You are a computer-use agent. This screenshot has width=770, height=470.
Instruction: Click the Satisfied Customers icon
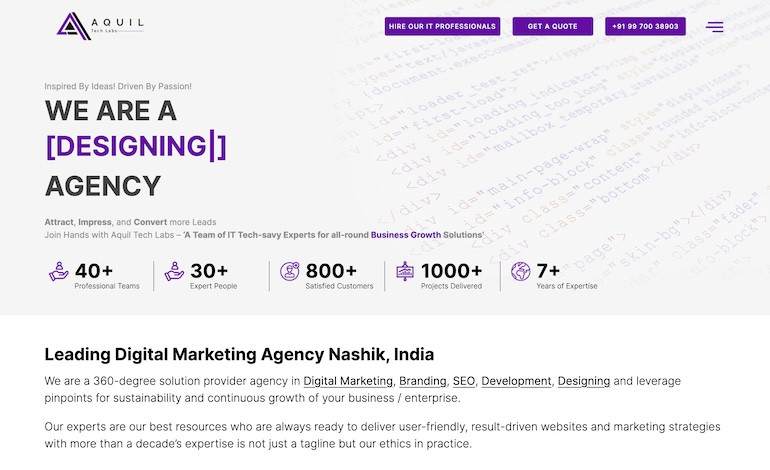click(290, 271)
